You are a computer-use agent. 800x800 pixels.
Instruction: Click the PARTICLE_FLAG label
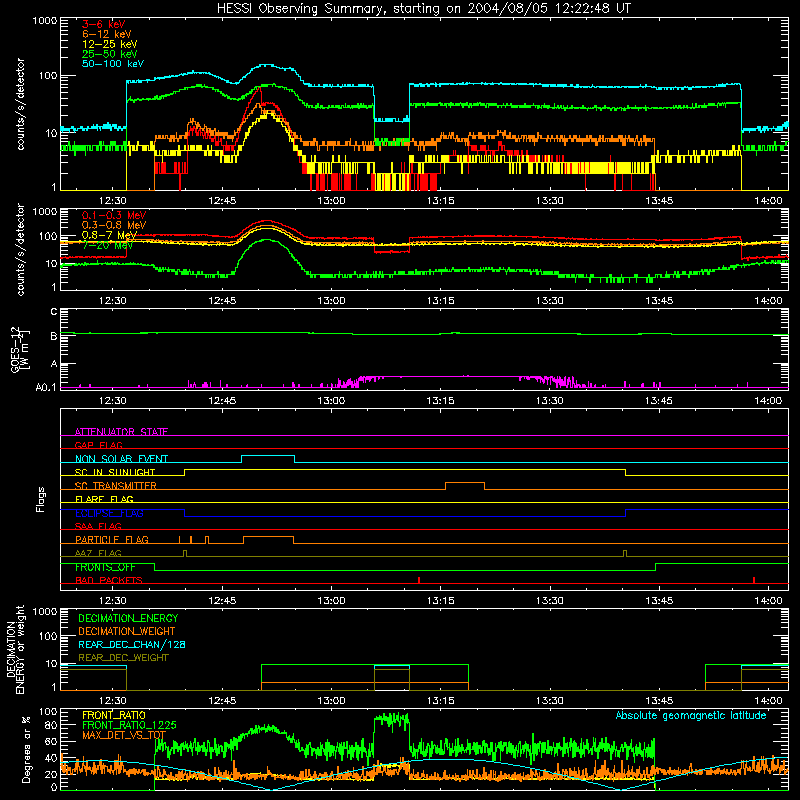(x=112, y=539)
